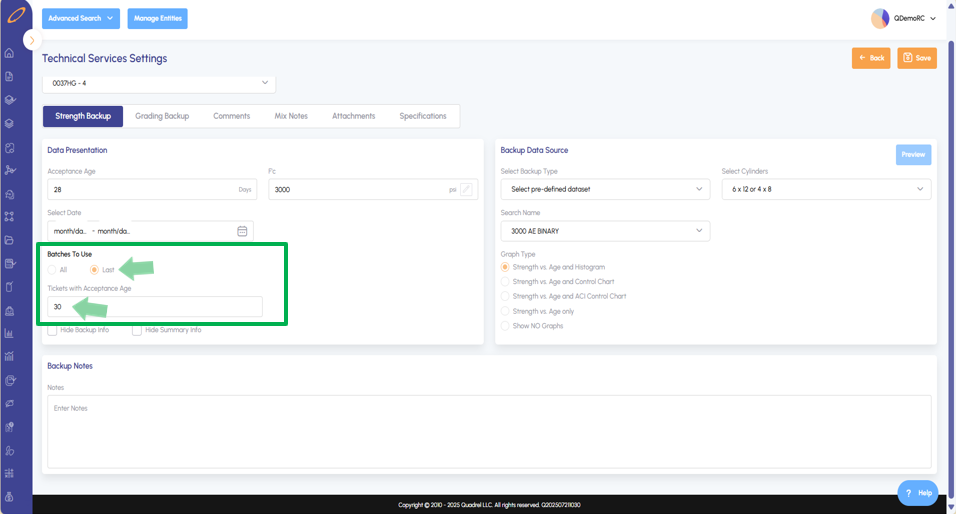Image resolution: width=956 pixels, height=514 pixels.
Task: Click the QDemoRC user avatar
Action: pos(880,18)
